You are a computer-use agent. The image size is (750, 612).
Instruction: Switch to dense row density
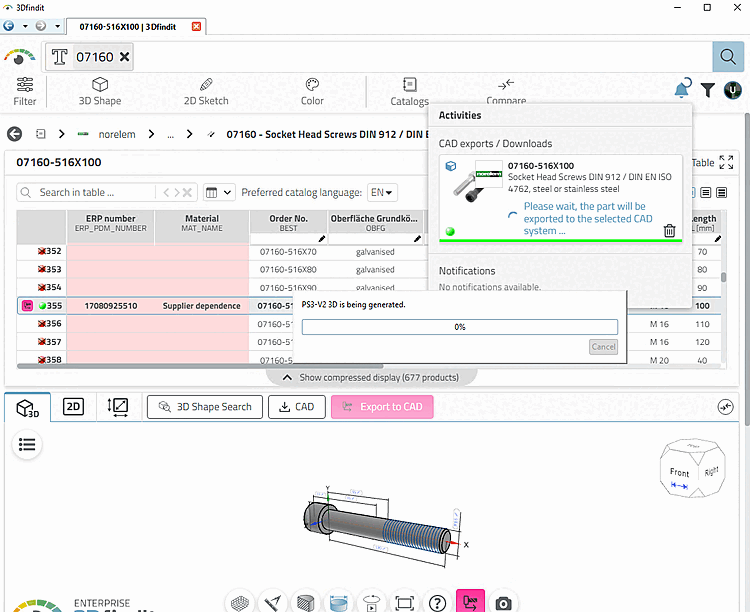[721, 192]
